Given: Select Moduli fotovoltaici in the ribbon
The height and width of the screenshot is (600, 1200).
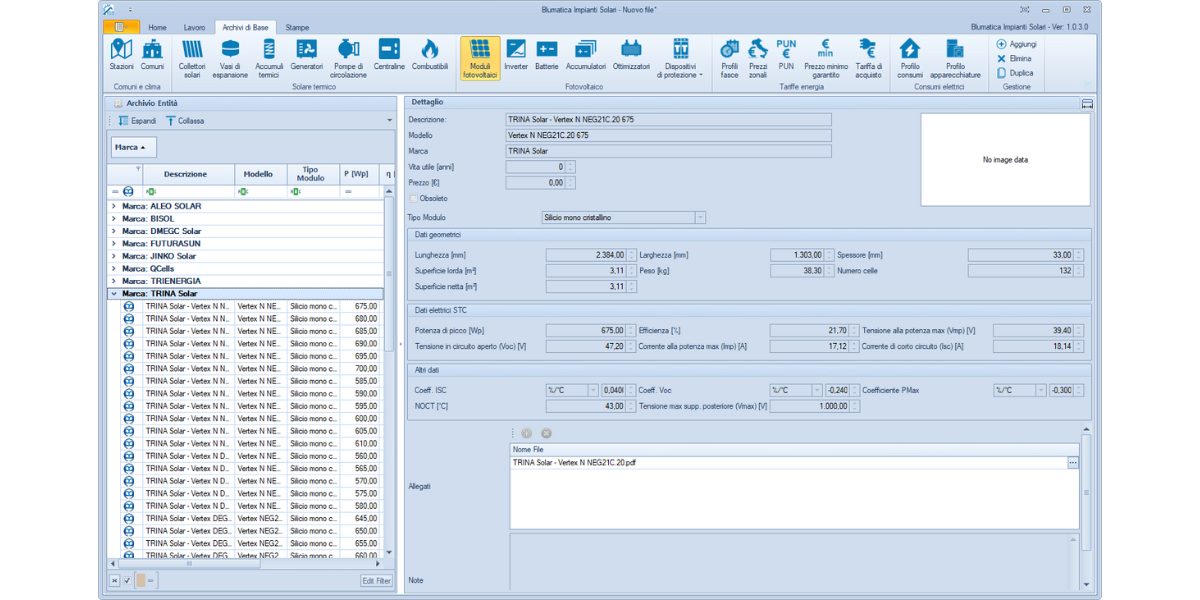Looking at the screenshot, I should click(x=480, y=59).
